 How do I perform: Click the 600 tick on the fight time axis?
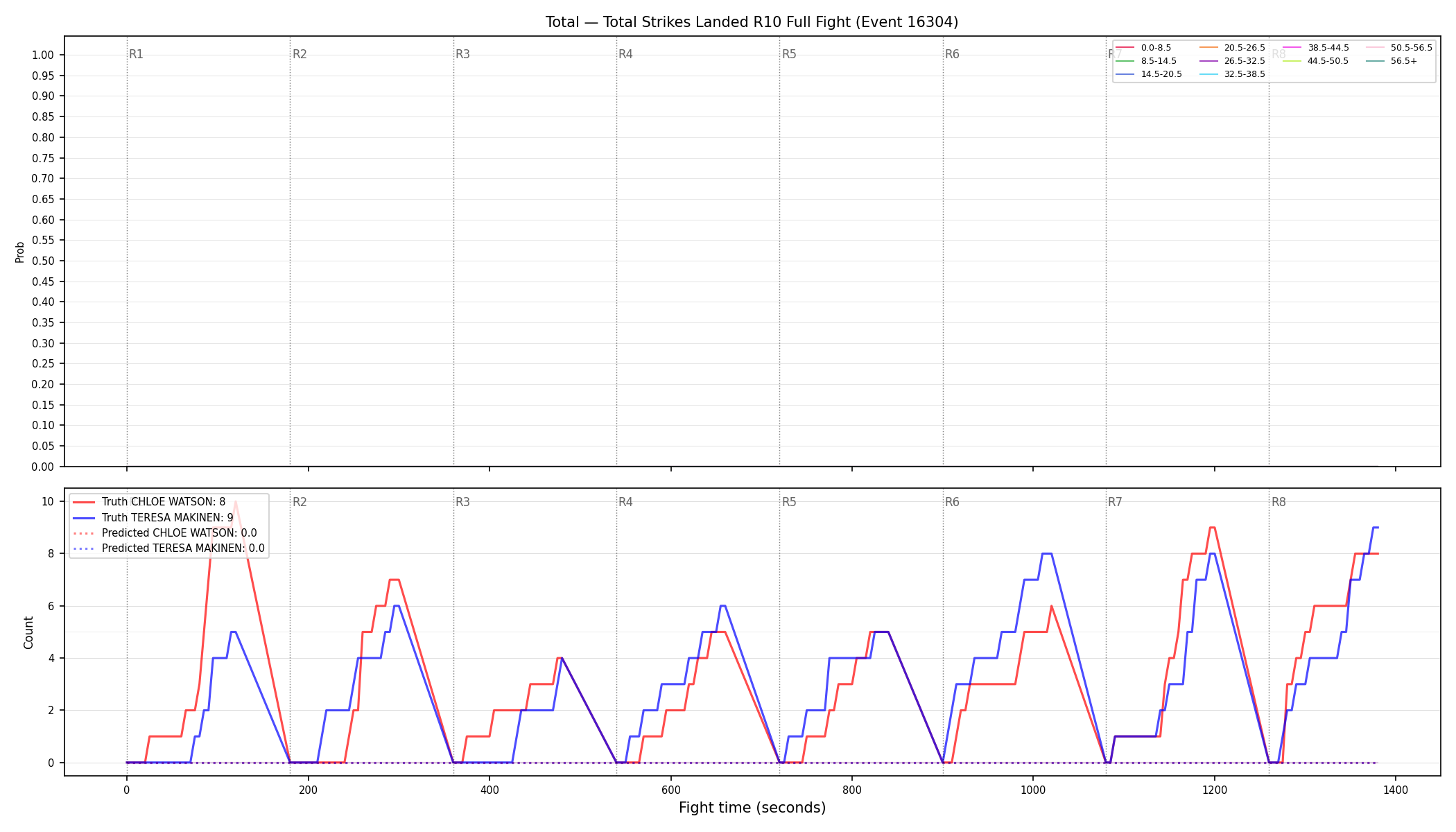coord(670,789)
